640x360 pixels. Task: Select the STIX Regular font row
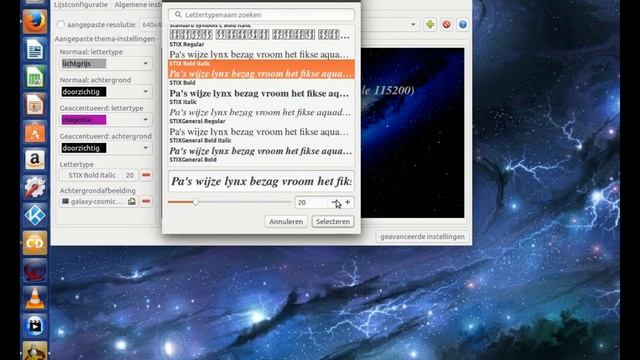(x=261, y=50)
